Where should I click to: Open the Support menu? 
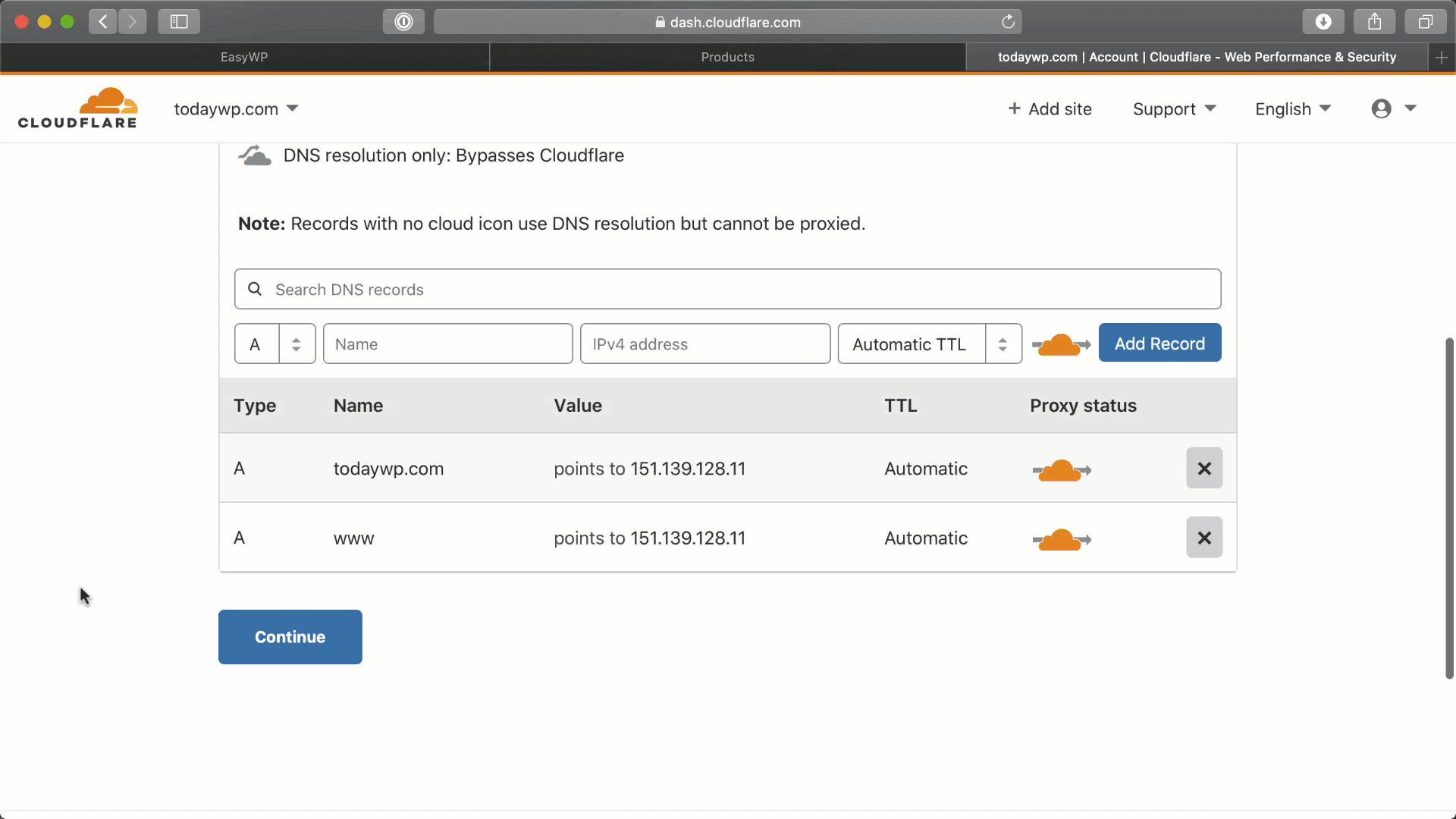click(1174, 109)
